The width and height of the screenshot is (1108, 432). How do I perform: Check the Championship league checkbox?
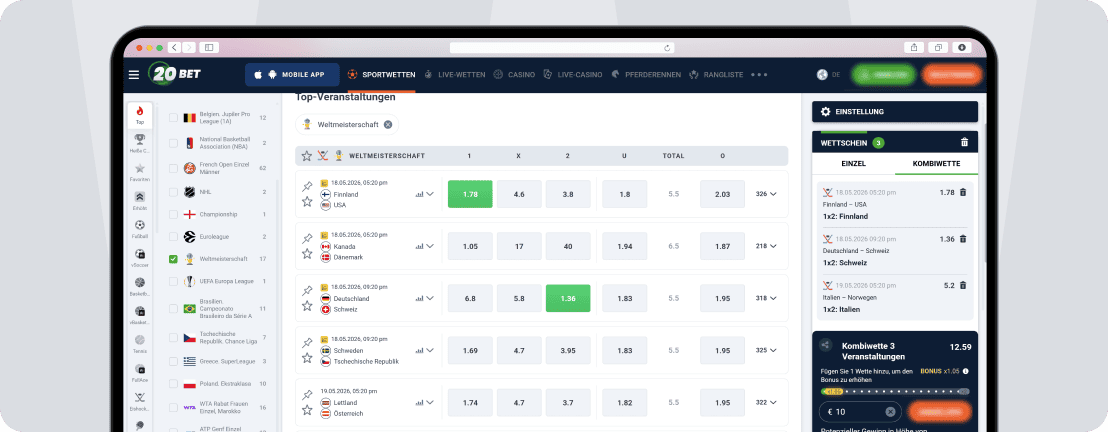coord(173,214)
